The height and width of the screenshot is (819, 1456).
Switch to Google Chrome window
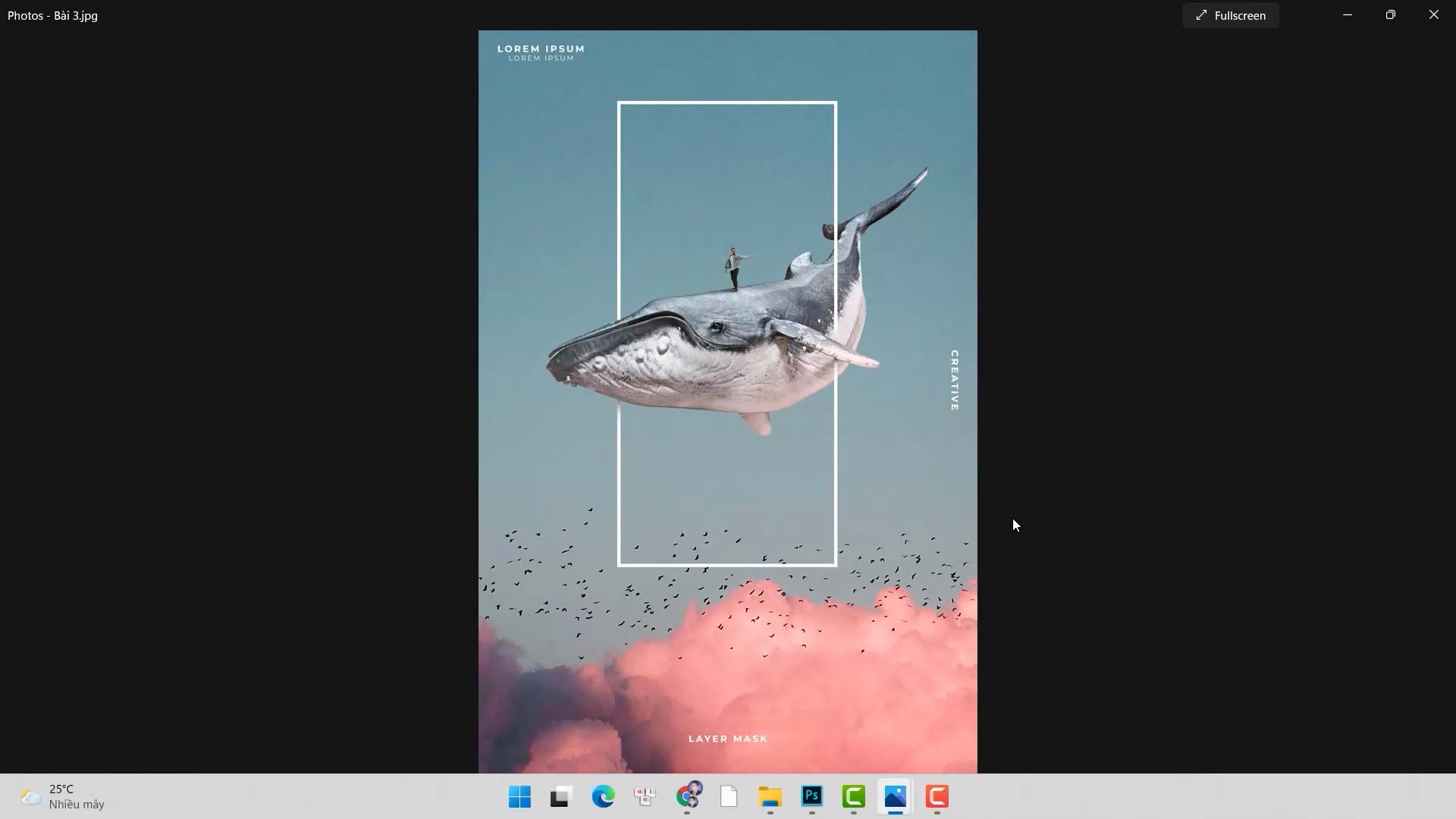pos(688,797)
